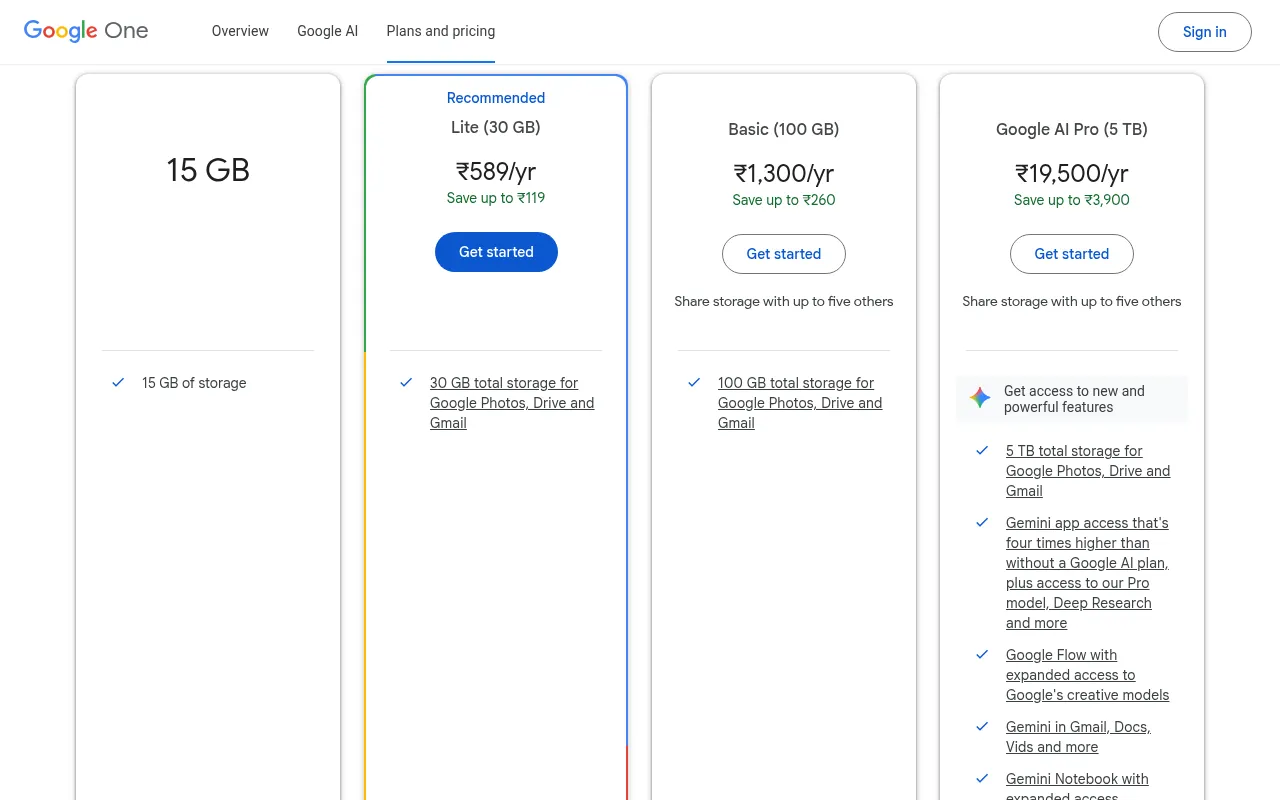Click the Gemini sparkle icon
Image resolution: width=1280 pixels, height=800 pixels.
click(980, 398)
